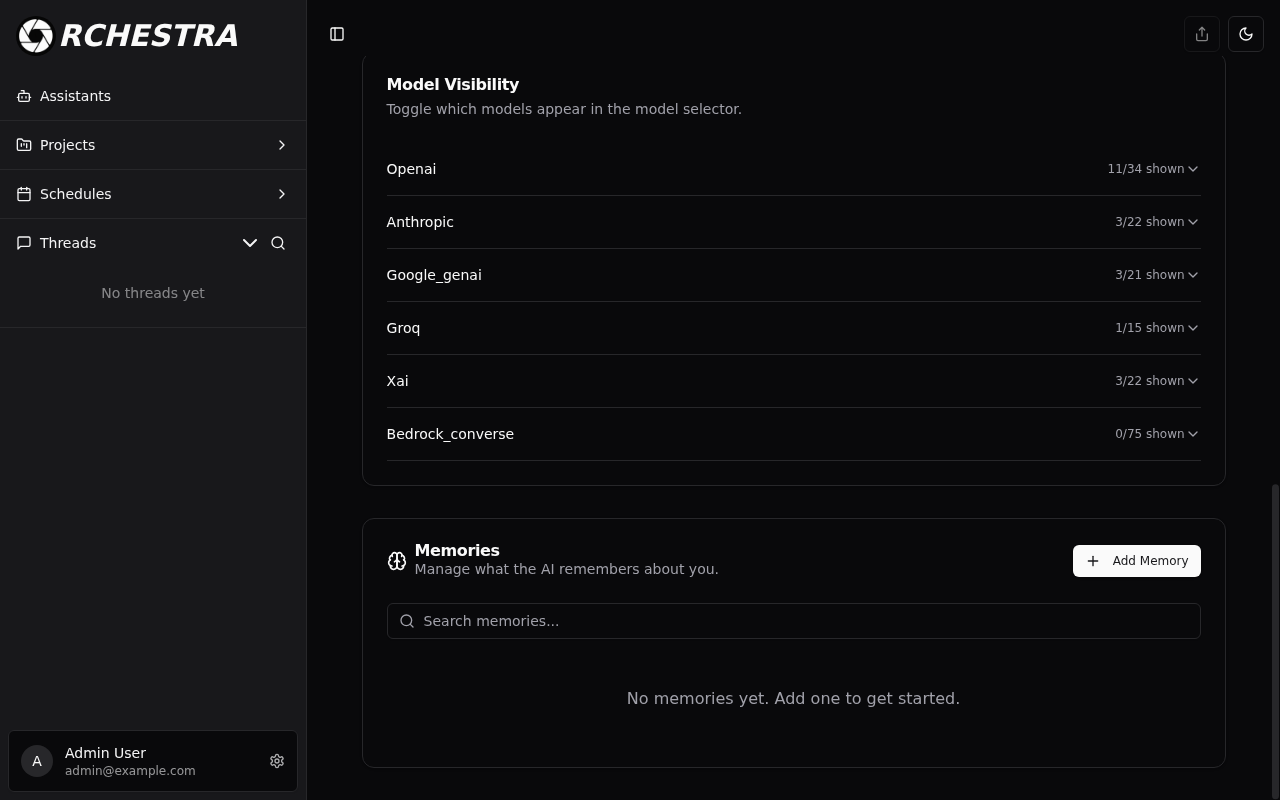
Task: Click the Model Visibility heading
Action: pos(453,85)
